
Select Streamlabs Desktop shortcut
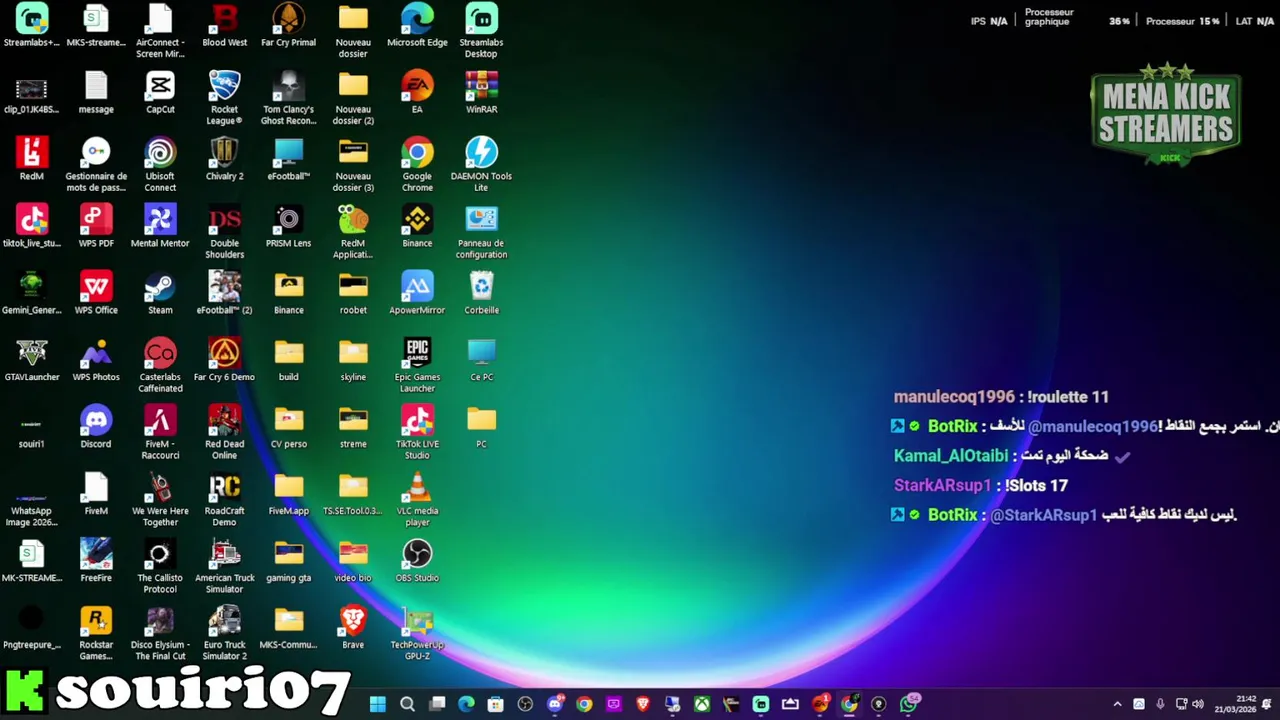click(481, 30)
